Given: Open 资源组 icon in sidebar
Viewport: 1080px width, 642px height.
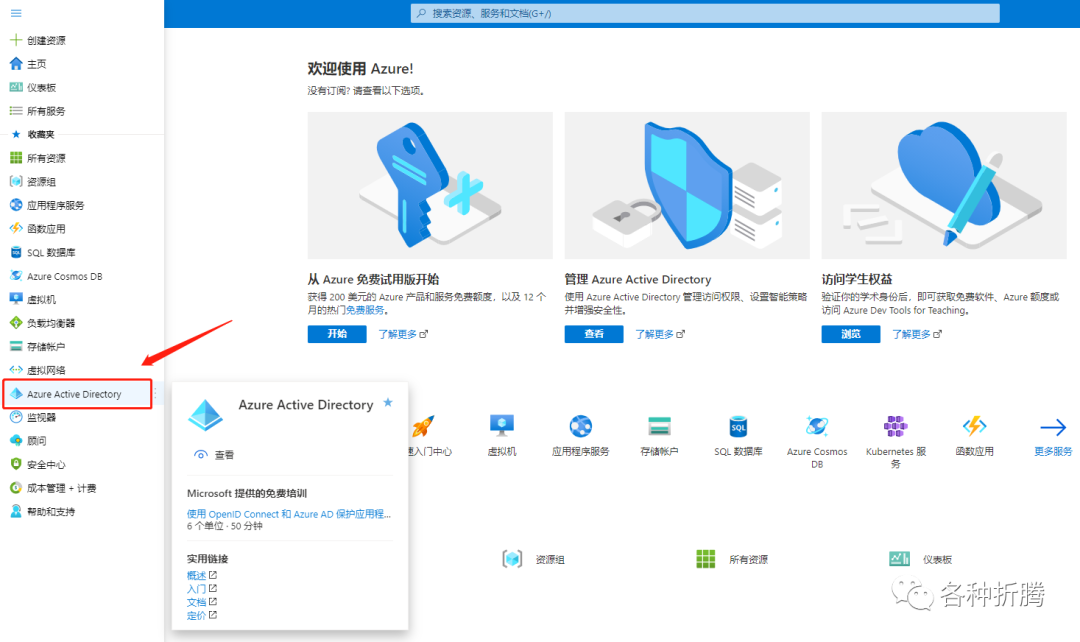Looking at the screenshot, I should point(16,181).
